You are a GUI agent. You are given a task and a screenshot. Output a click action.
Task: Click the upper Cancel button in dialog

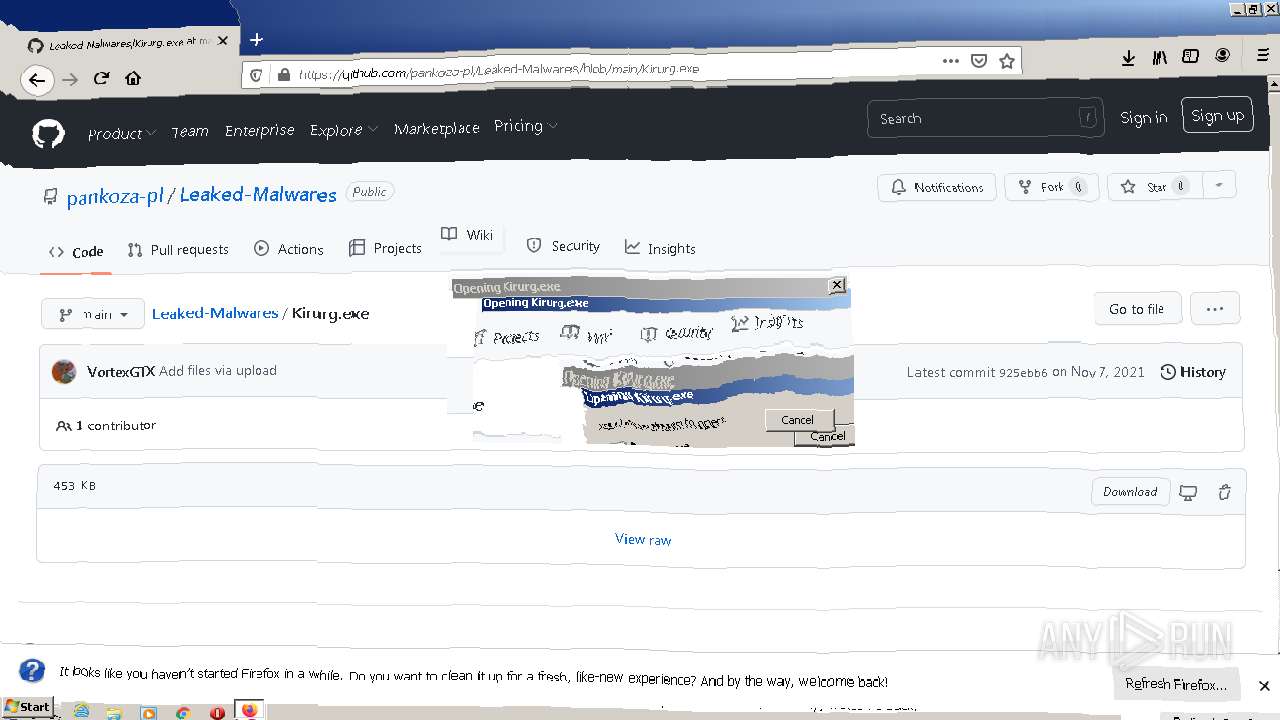point(797,420)
